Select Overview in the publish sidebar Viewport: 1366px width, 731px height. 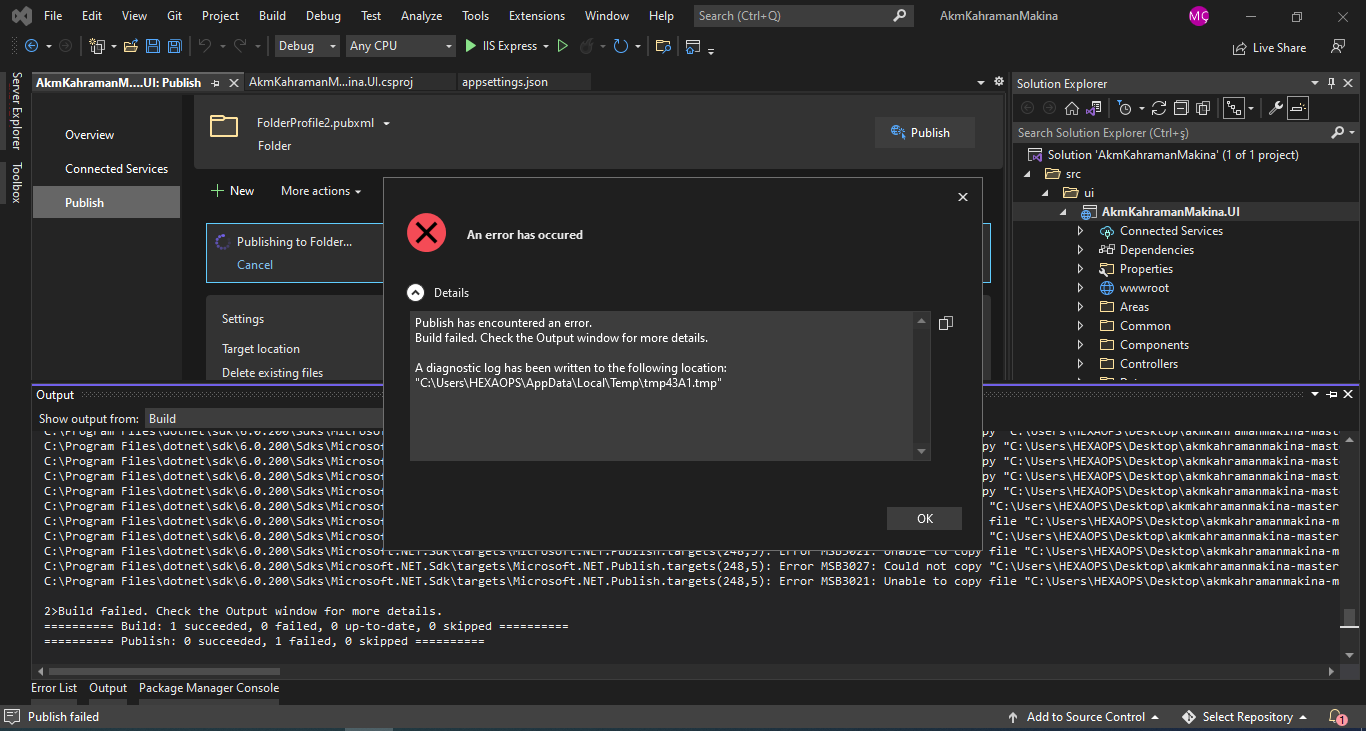coord(90,135)
